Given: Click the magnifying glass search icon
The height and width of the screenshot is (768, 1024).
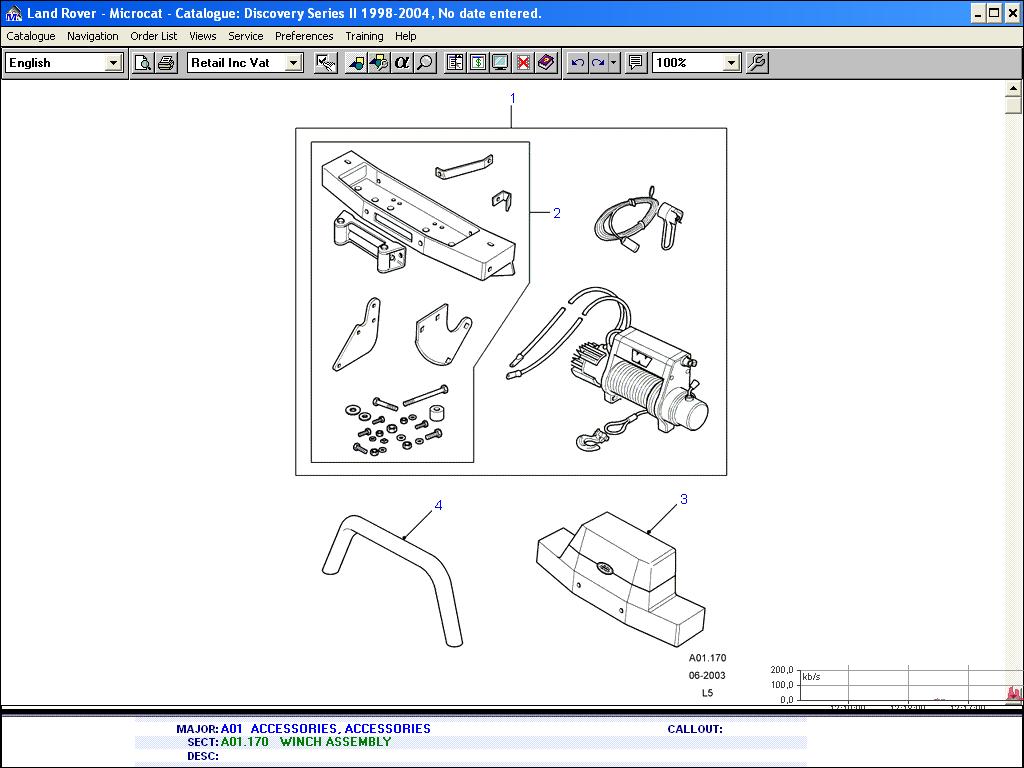Looking at the screenshot, I should pyautogui.click(x=425, y=62).
